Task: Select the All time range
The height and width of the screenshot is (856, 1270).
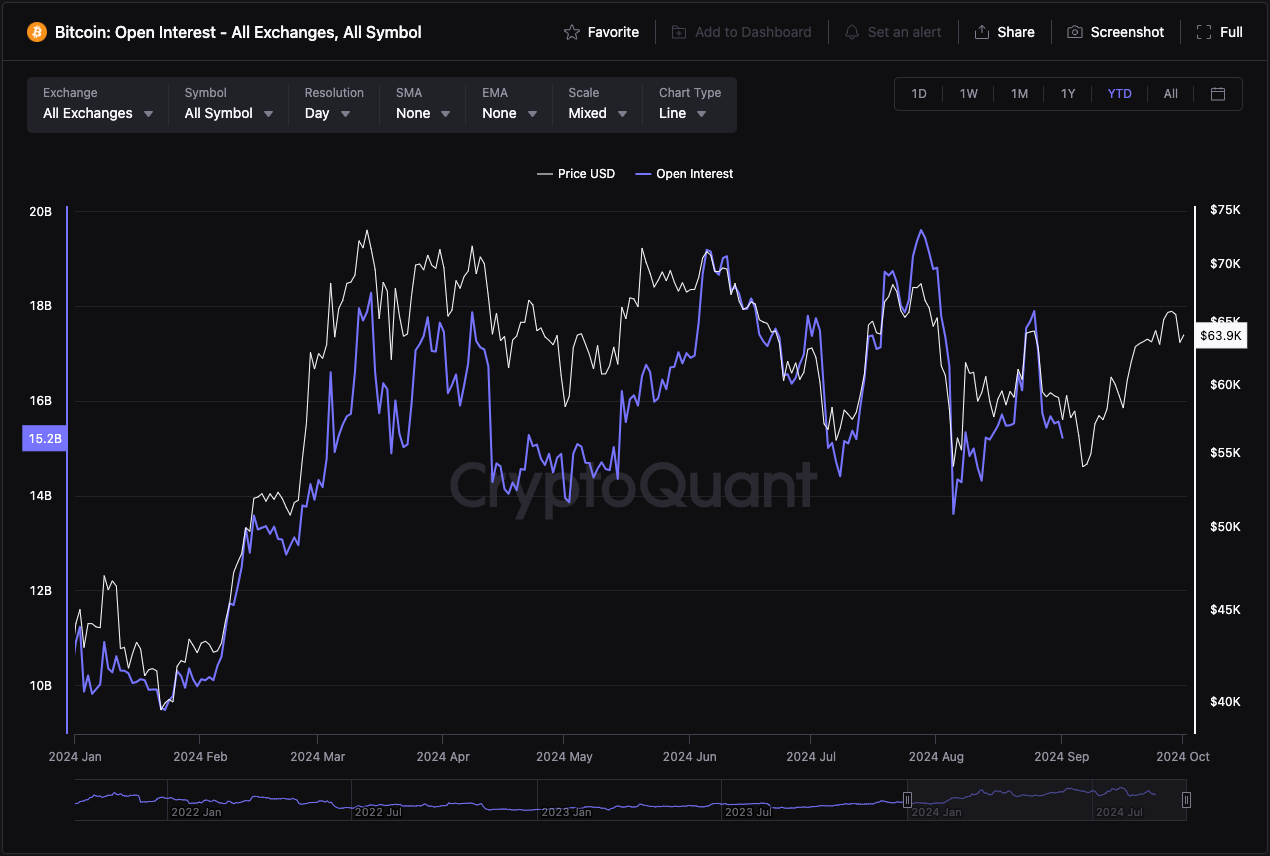Action: [x=1170, y=94]
